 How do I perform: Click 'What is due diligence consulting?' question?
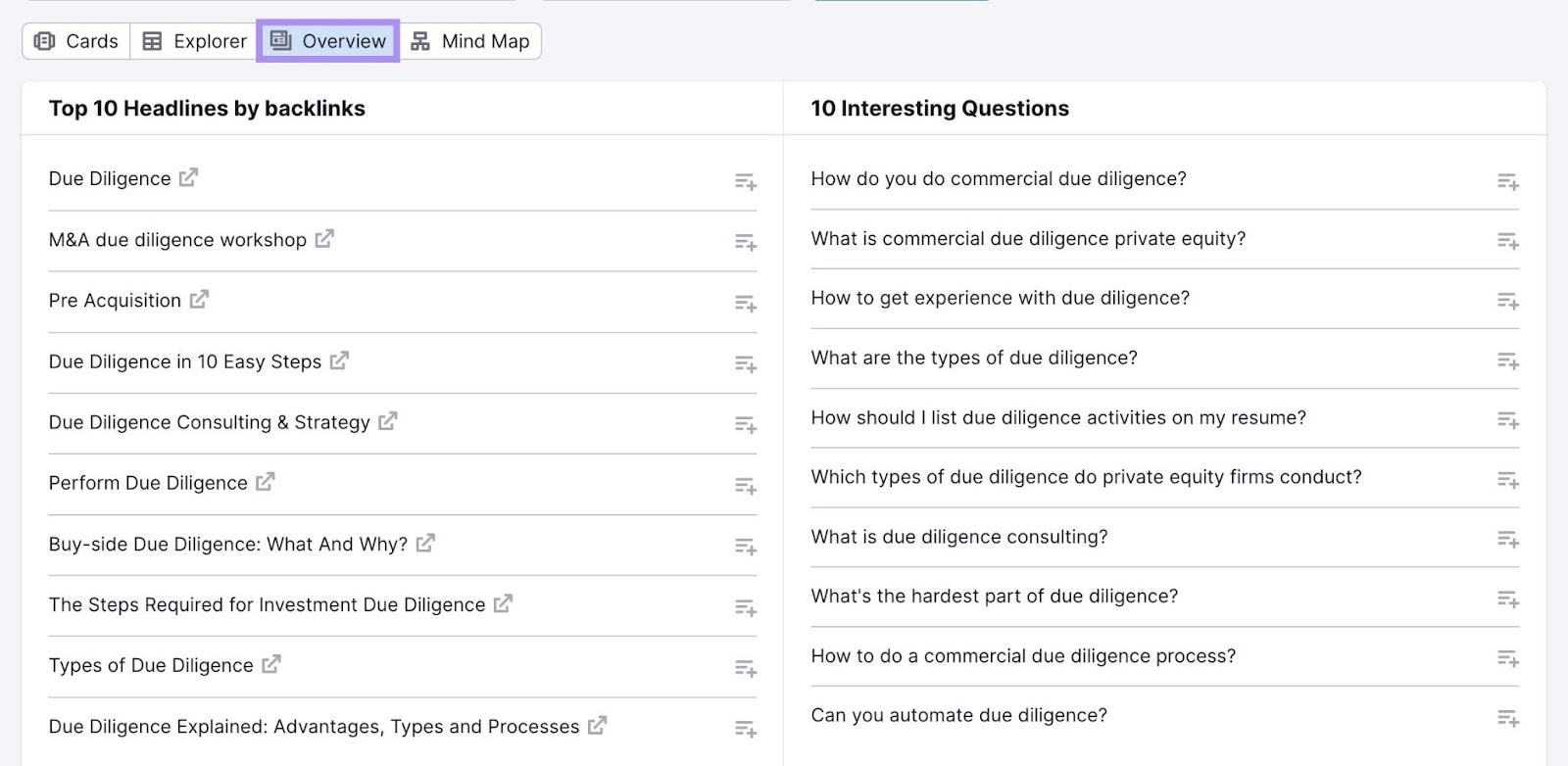click(x=958, y=536)
